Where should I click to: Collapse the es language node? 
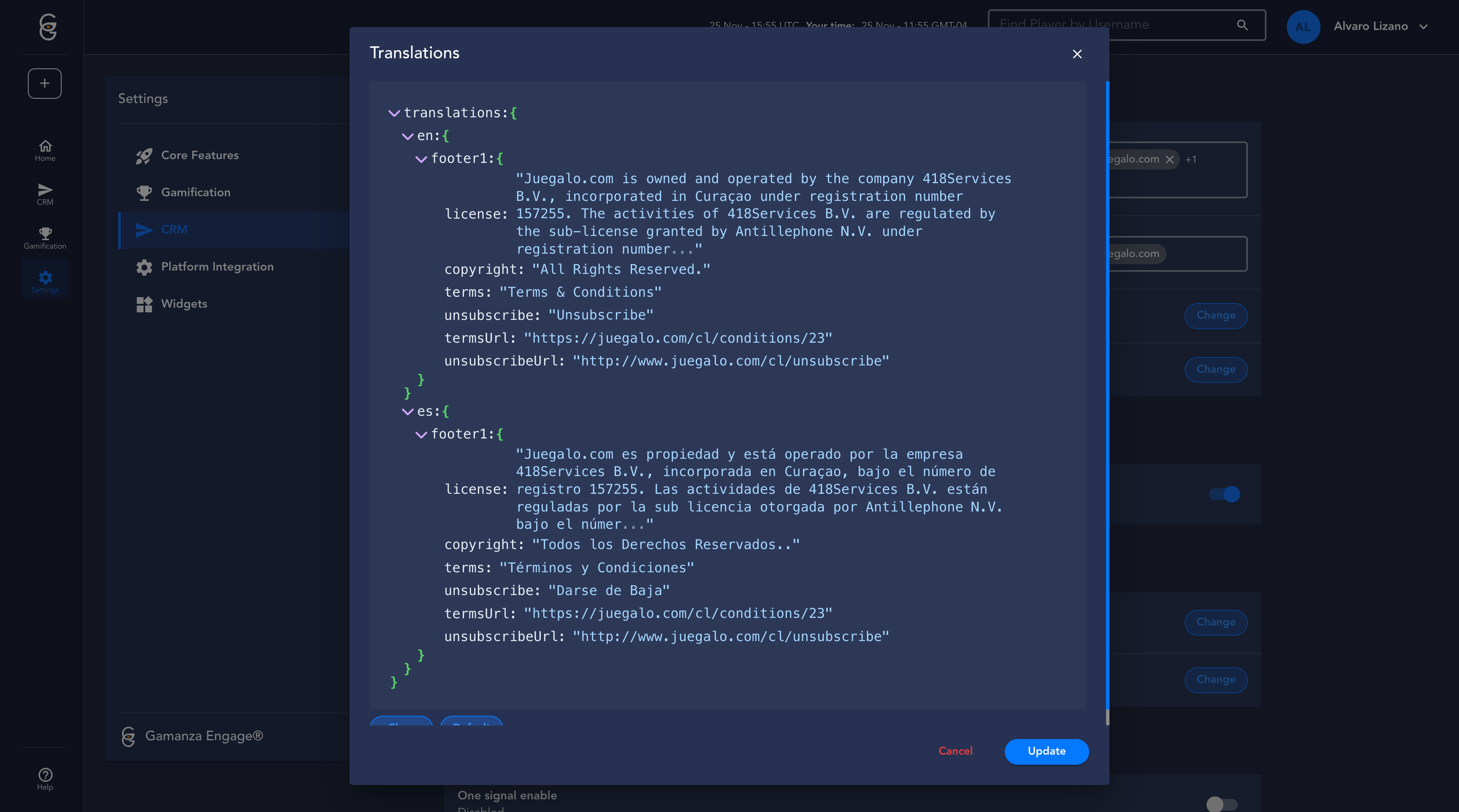pyautogui.click(x=407, y=411)
